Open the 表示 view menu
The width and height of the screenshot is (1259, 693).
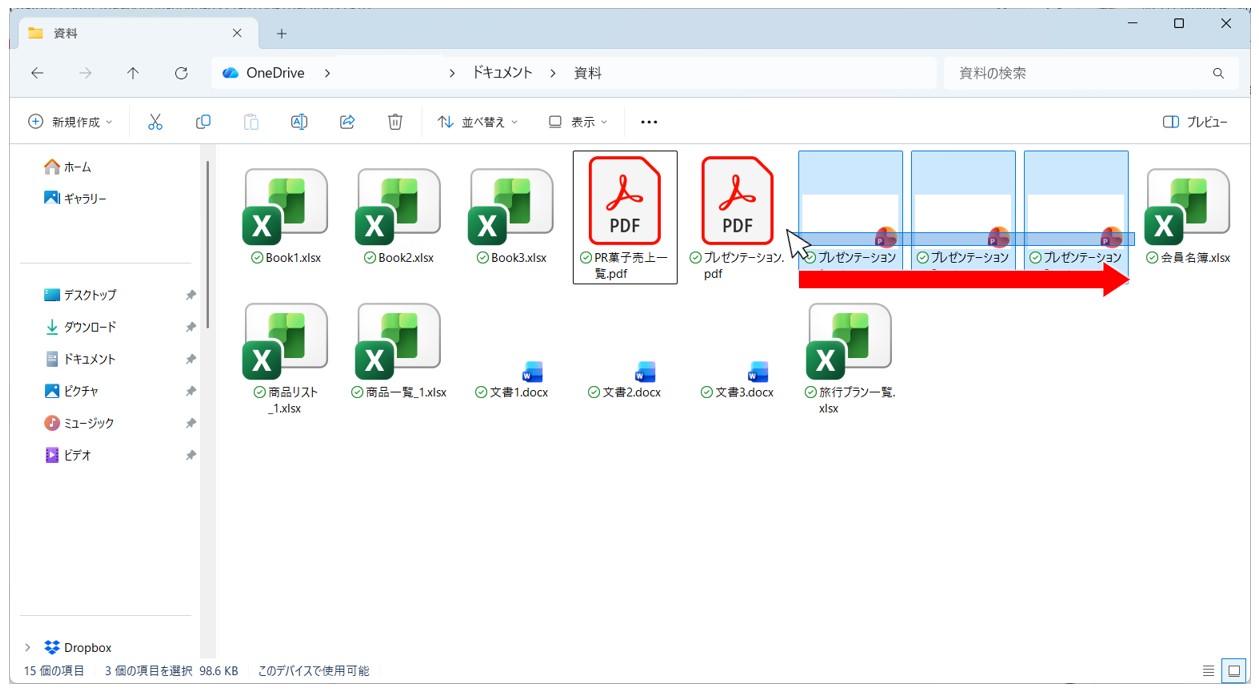(x=578, y=122)
